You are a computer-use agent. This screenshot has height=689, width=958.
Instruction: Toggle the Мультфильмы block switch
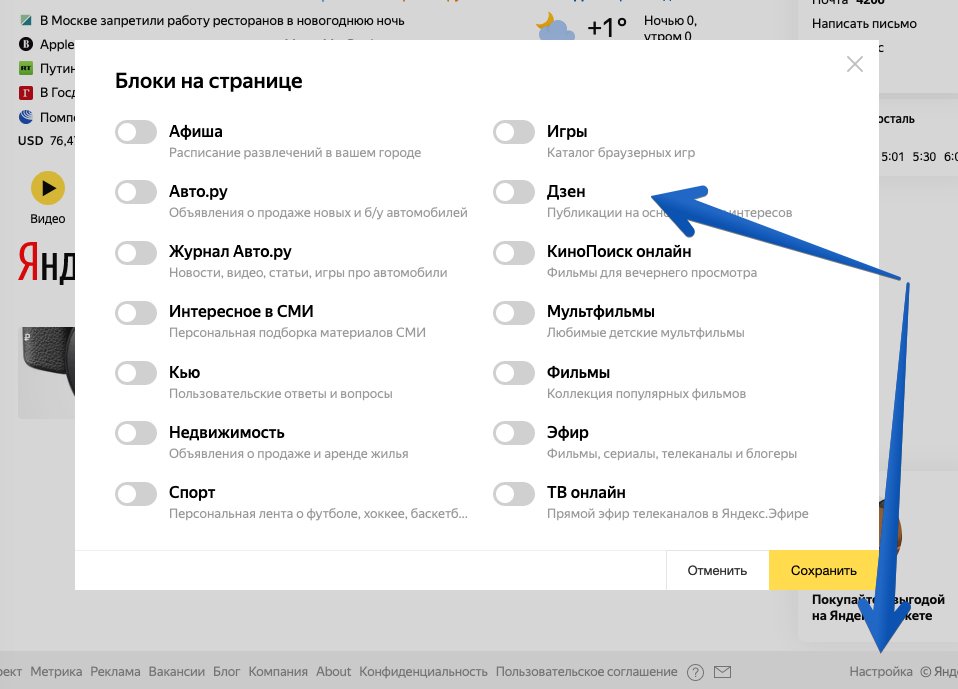coord(514,313)
